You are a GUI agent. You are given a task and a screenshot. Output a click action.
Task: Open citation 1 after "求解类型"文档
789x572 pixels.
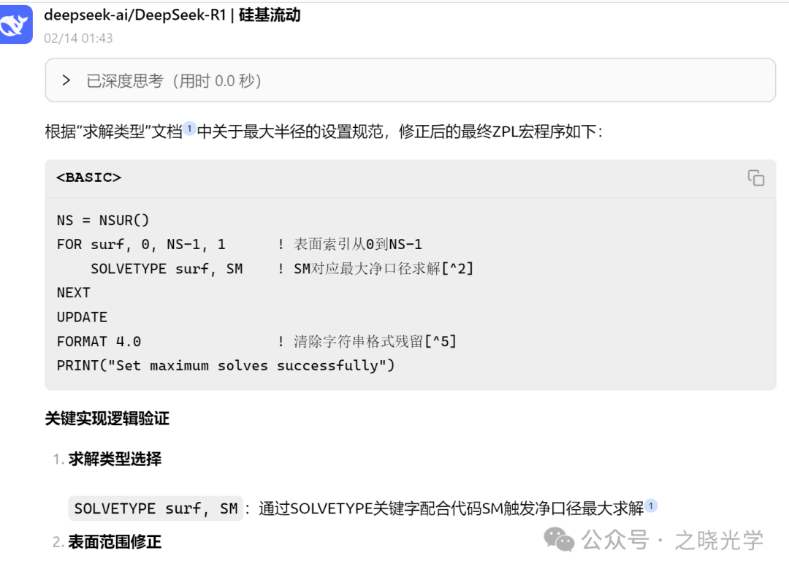pos(189,130)
